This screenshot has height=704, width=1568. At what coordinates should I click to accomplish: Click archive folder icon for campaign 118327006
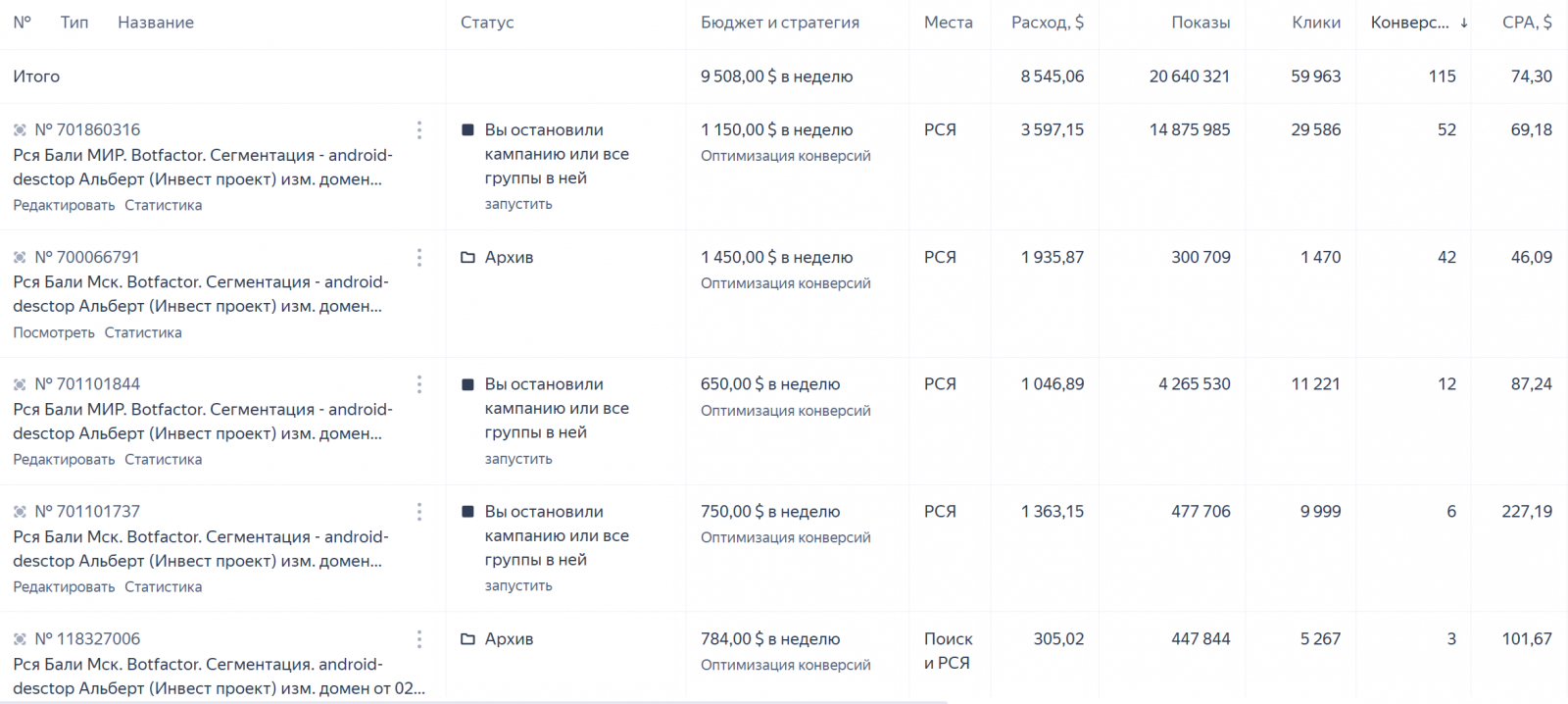(467, 639)
